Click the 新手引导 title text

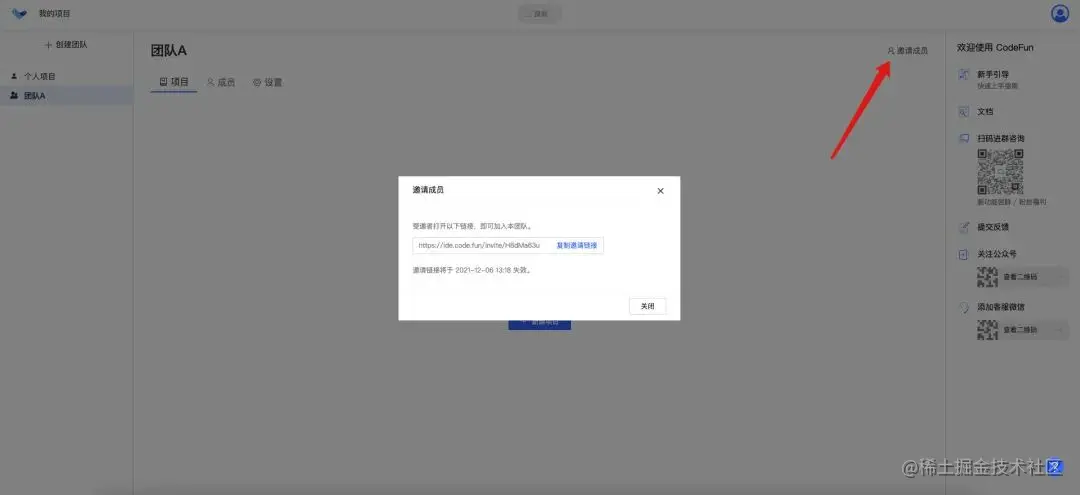[993, 74]
